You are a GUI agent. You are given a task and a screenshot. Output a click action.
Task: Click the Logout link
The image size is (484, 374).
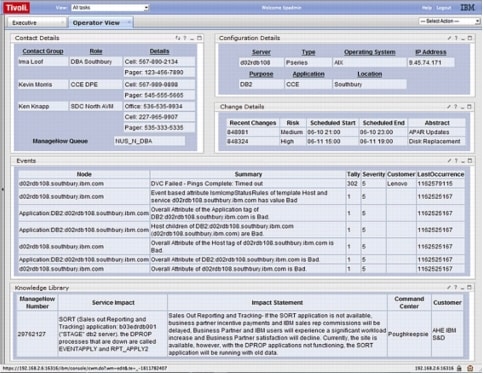coord(444,8)
